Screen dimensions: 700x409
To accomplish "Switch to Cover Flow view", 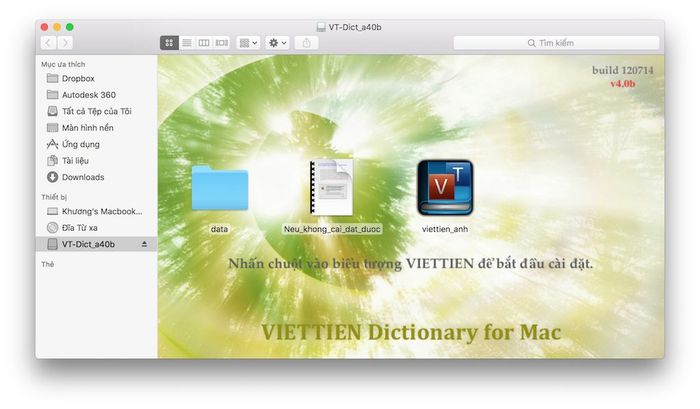I will click(221, 43).
